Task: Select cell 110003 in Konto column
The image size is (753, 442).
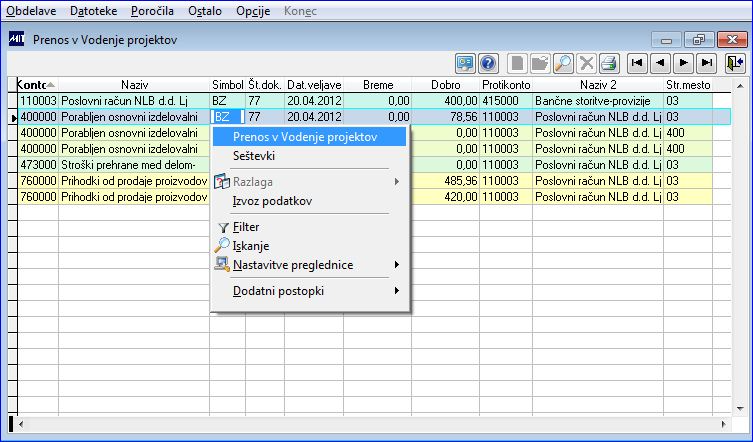Action: click(38, 101)
